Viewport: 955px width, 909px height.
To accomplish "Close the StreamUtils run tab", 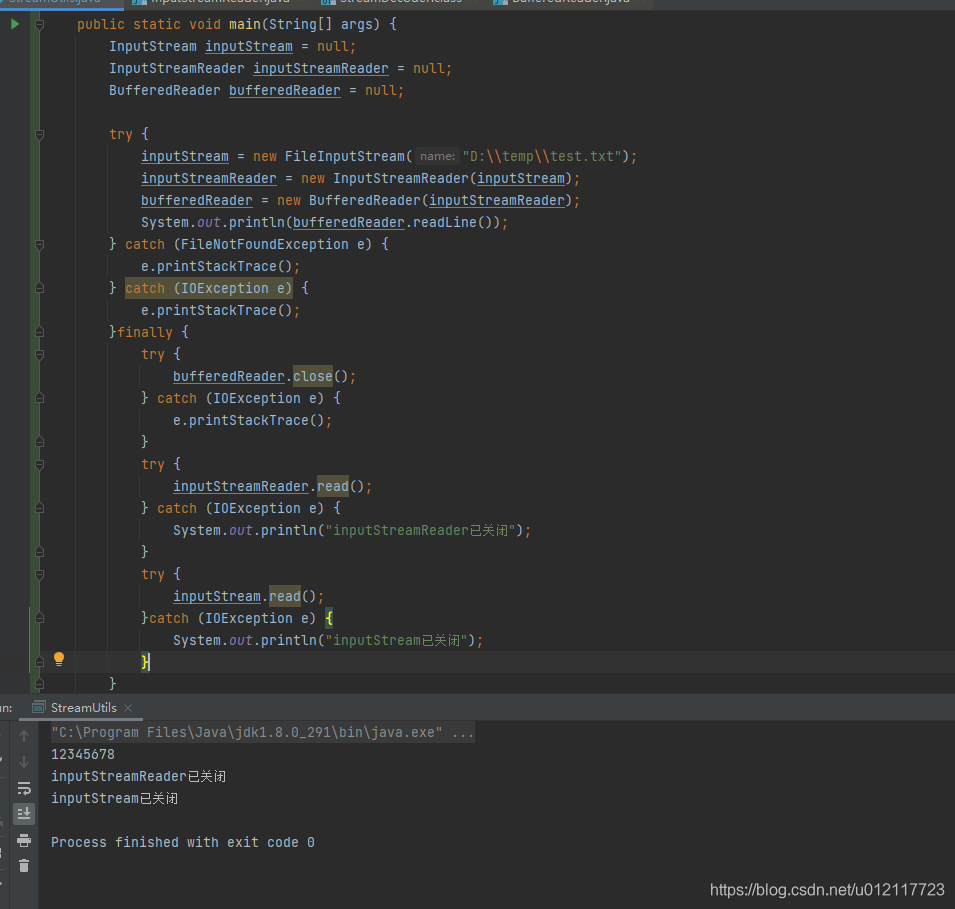I will tap(128, 708).
